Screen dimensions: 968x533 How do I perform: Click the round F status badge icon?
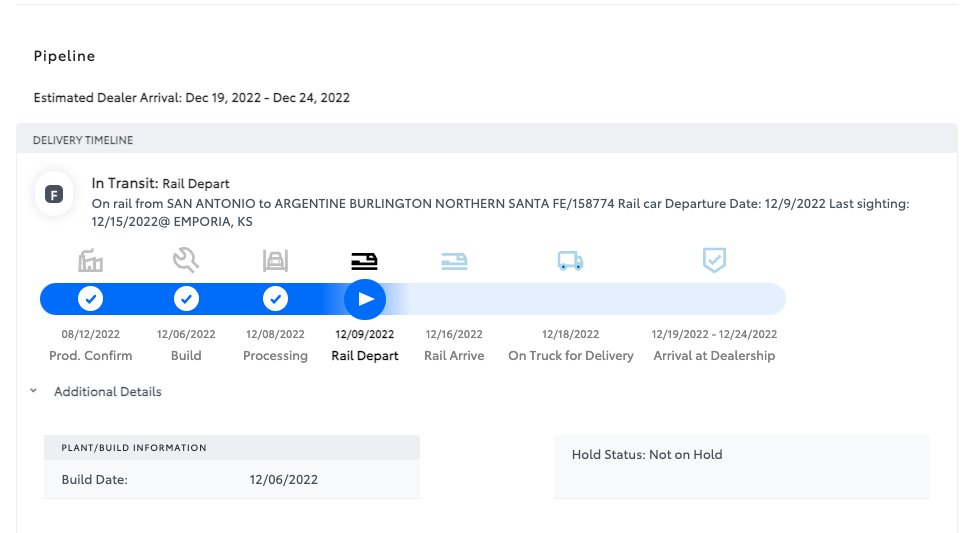click(54, 195)
